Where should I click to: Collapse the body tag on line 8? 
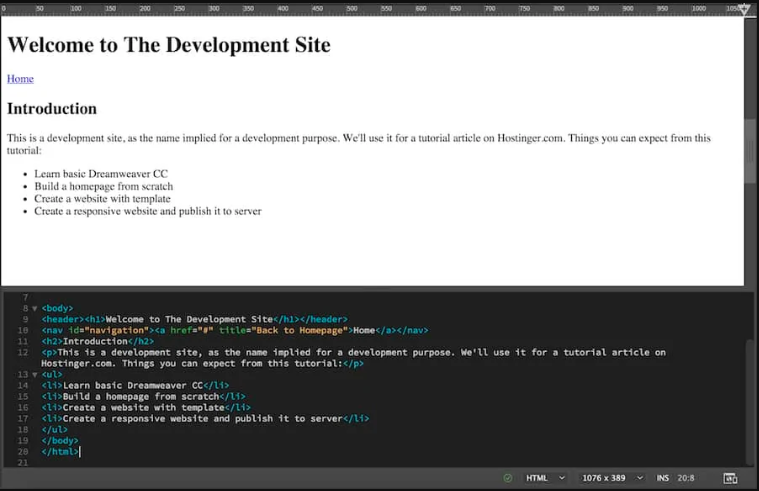[34, 309]
